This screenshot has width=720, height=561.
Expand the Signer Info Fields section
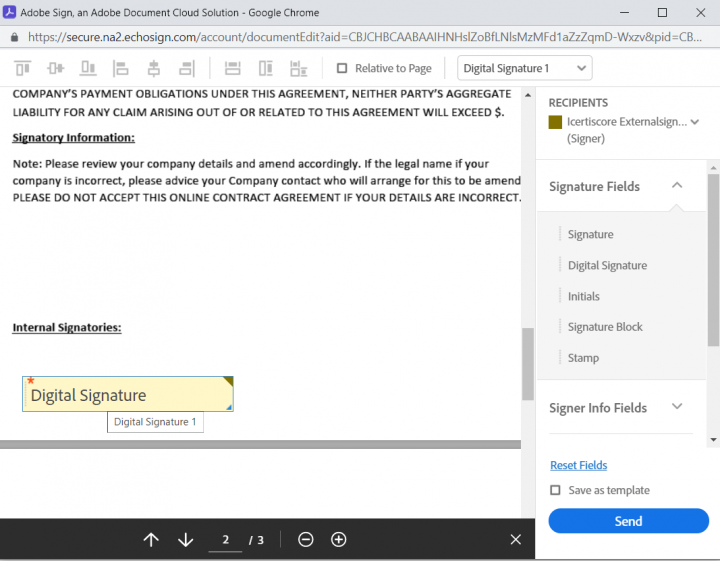pyautogui.click(x=677, y=406)
